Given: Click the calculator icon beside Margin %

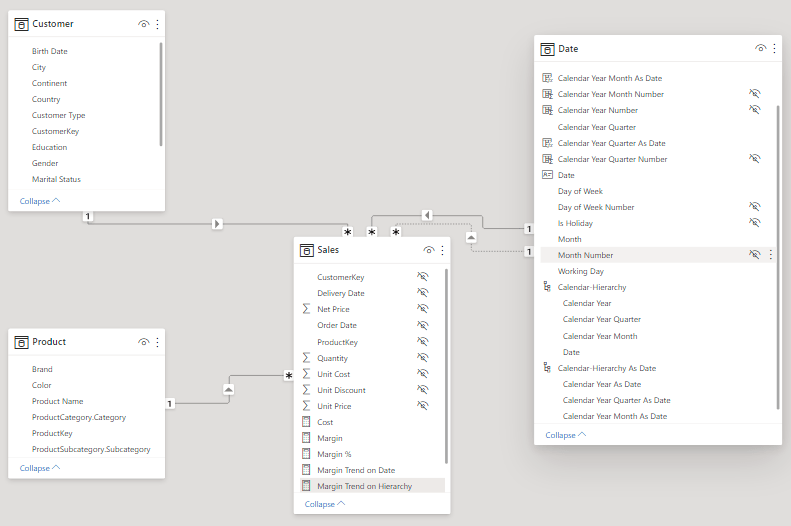Looking at the screenshot, I should pos(307,454).
